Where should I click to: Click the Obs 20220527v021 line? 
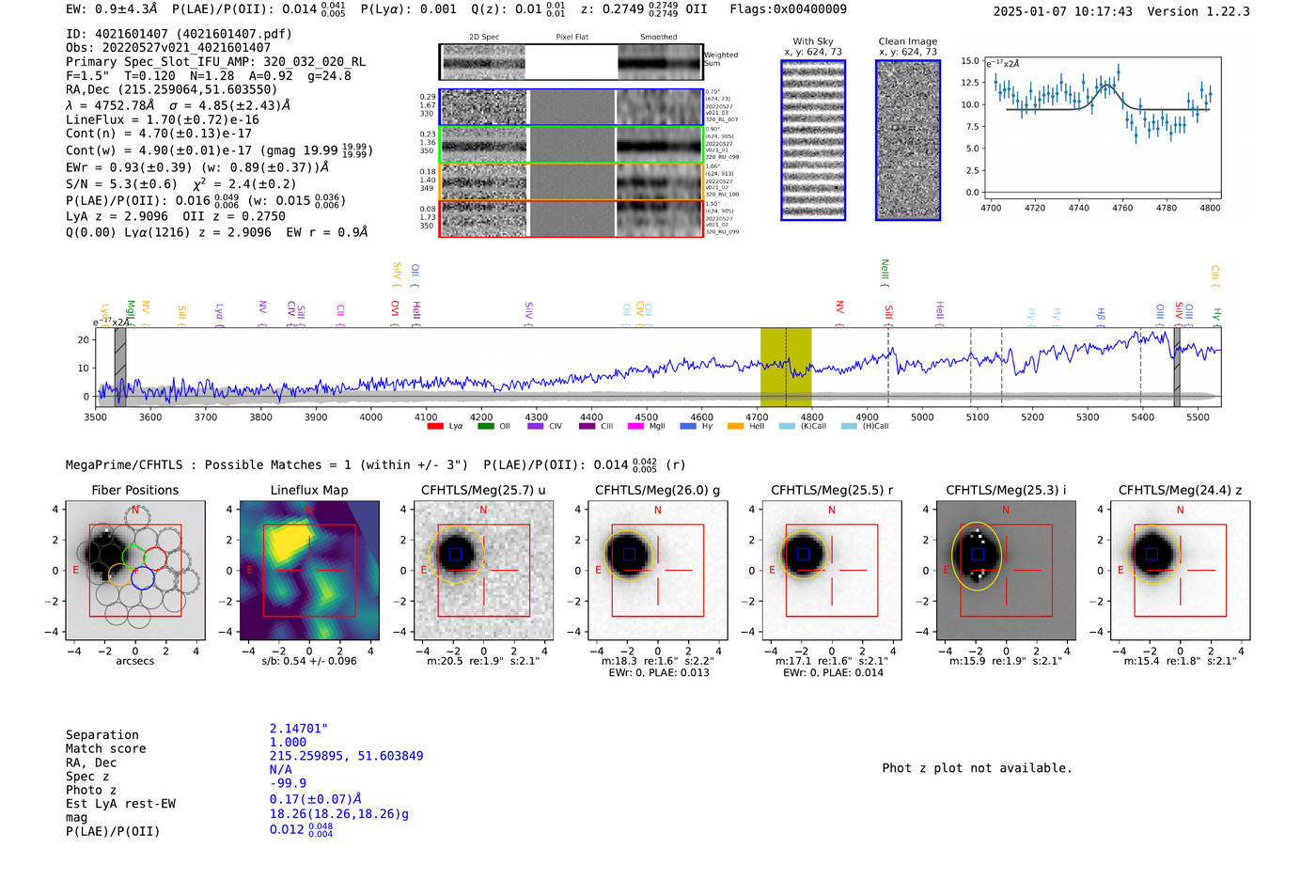coord(168,47)
